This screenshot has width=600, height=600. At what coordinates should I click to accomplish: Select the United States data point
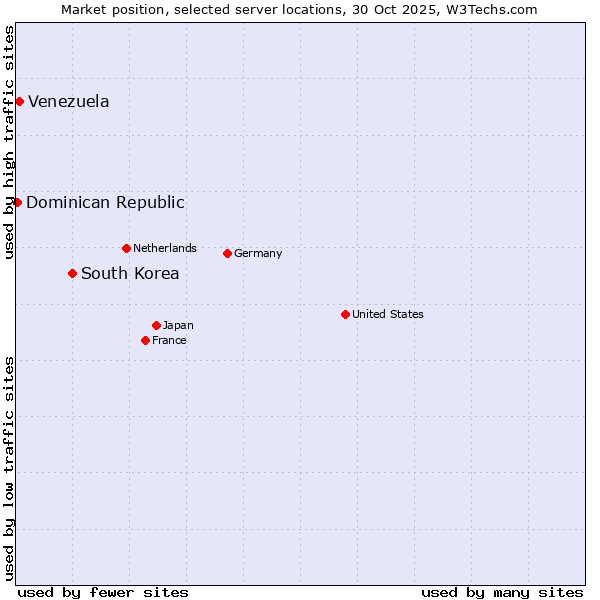pos(345,314)
